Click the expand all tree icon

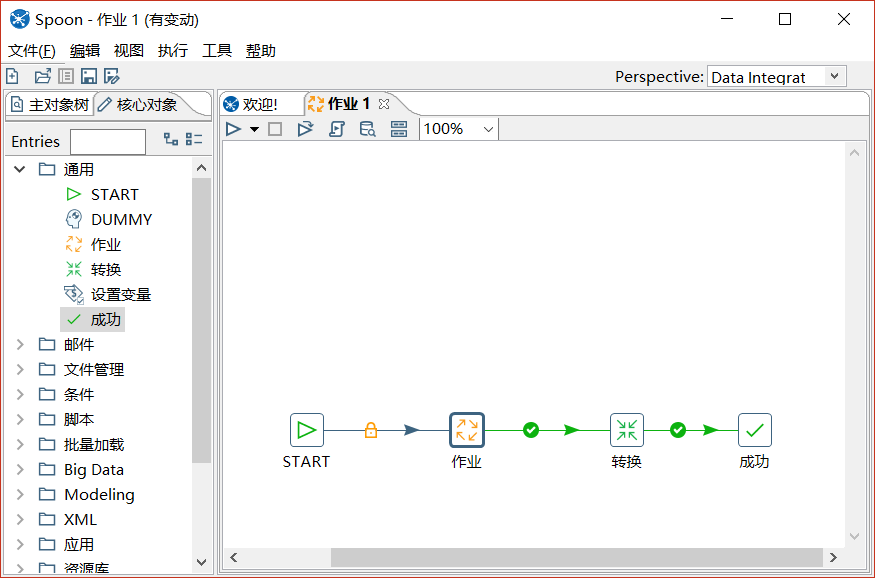tap(171, 139)
